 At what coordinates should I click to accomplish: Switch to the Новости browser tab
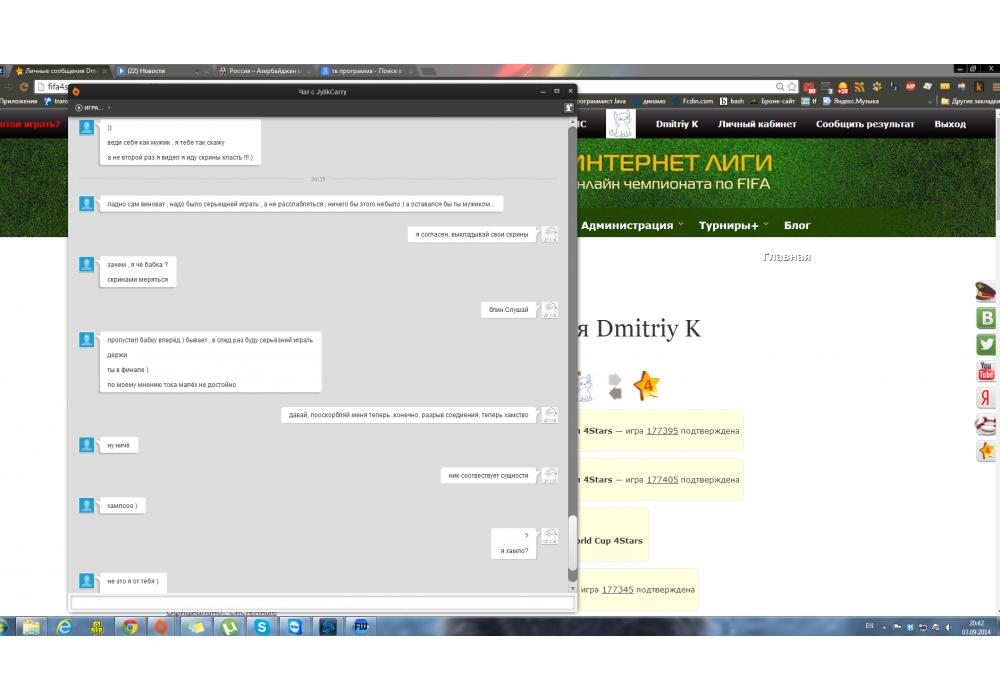(158, 71)
